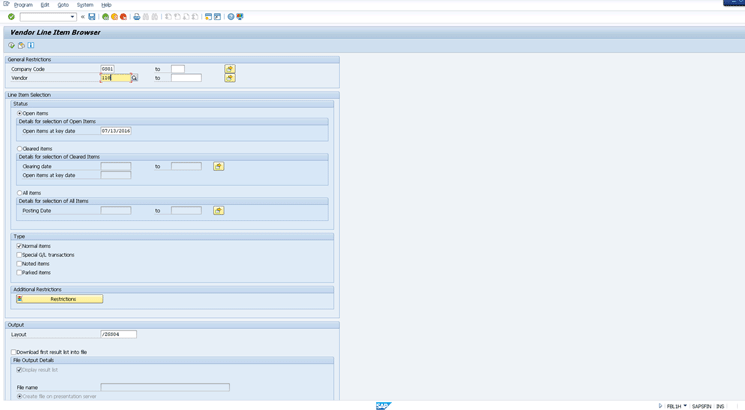The image size is (745, 410).
Task: Open the Goto menu
Action: click(63, 5)
